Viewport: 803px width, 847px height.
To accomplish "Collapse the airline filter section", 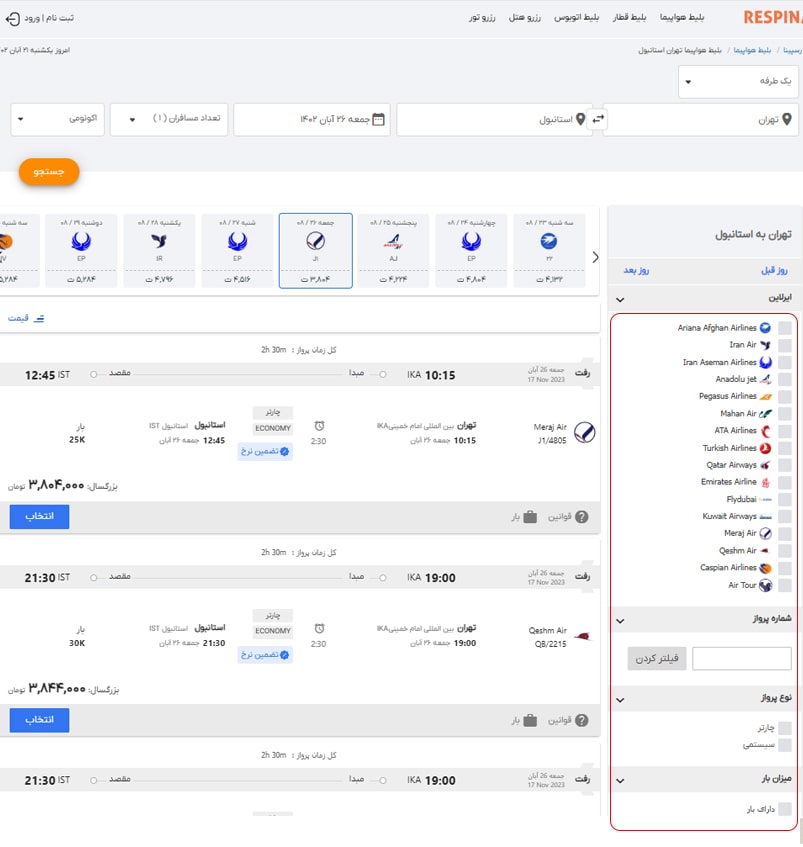I will click(620, 299).
